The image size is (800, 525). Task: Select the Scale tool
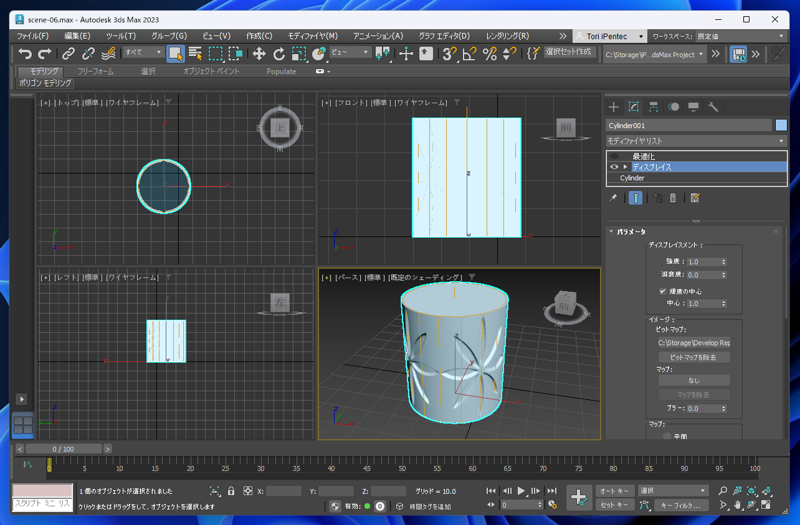coord(298,54)
